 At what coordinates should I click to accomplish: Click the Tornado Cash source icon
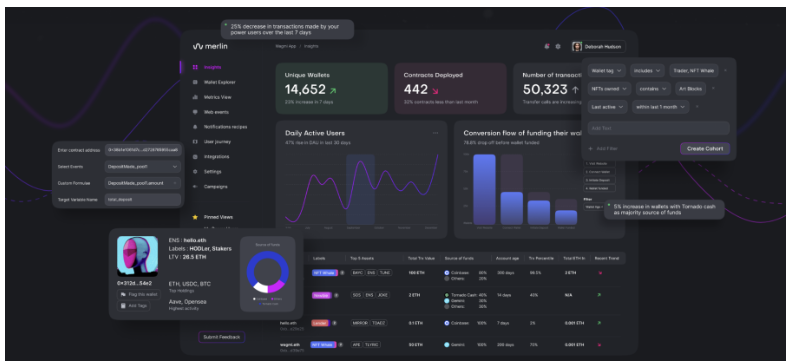pos(447,295)
